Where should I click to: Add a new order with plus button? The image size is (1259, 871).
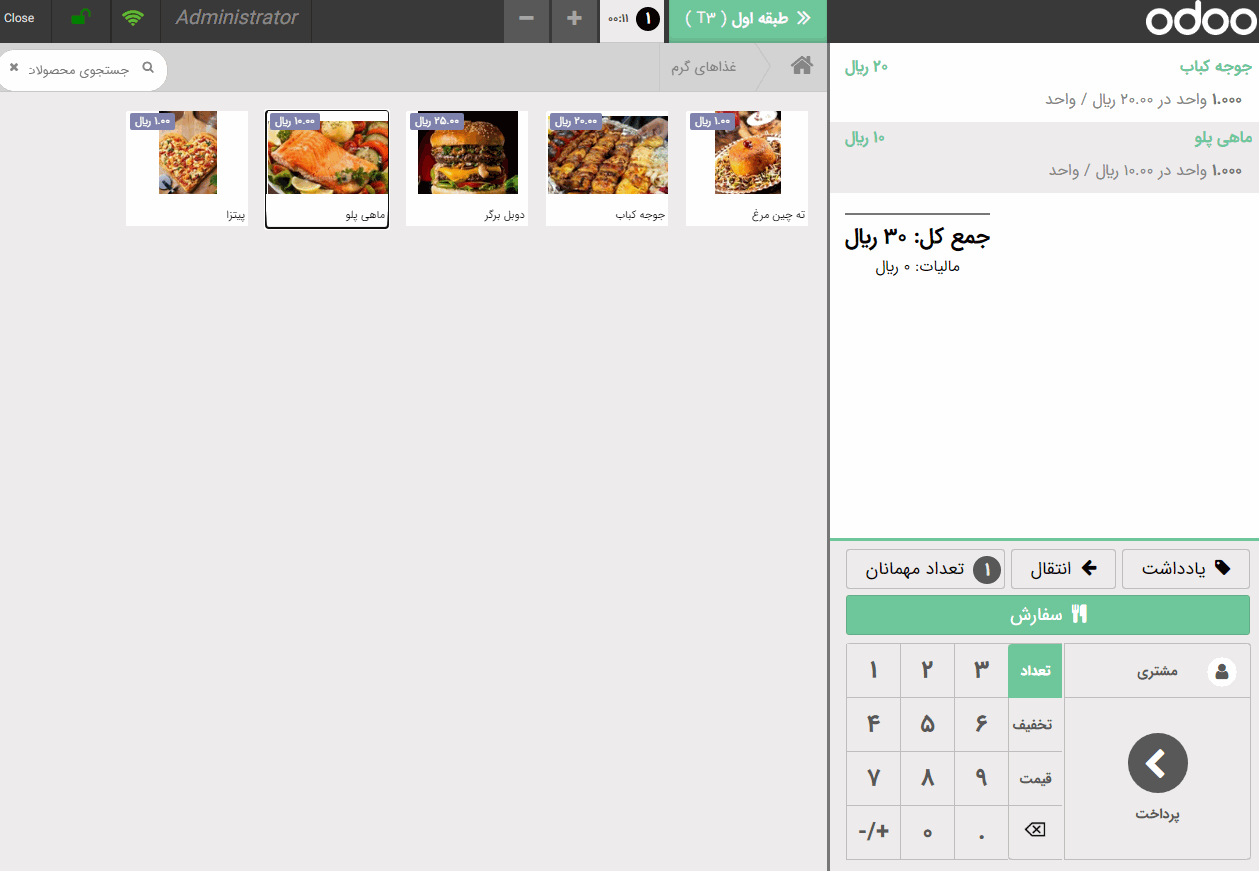point(574,20)
